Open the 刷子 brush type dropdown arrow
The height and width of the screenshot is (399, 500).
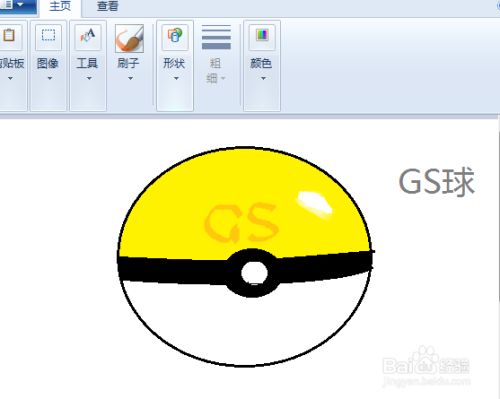pyautogui.click(x=130, y=79)
